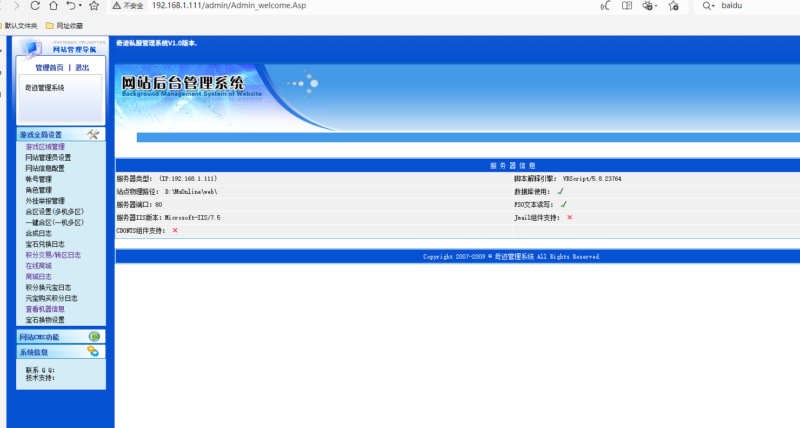Viewport: 800px width, 428px height.
Task: Click the red X beside Jmail组件支持
Action: tap(569, 217)
